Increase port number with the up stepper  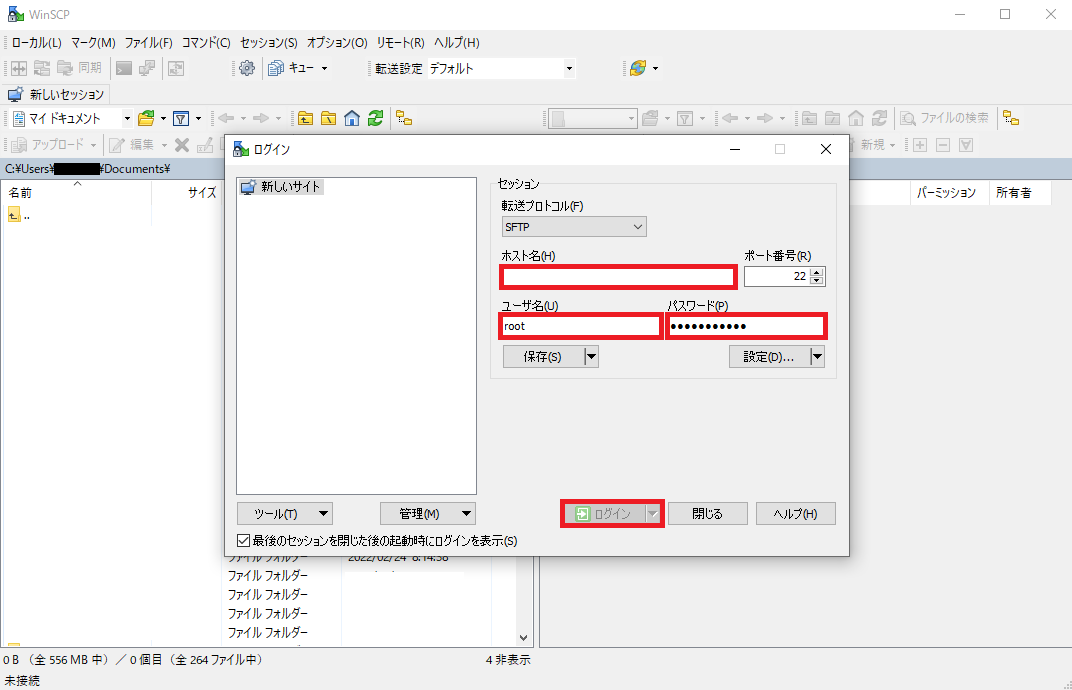tap(818, 270)
